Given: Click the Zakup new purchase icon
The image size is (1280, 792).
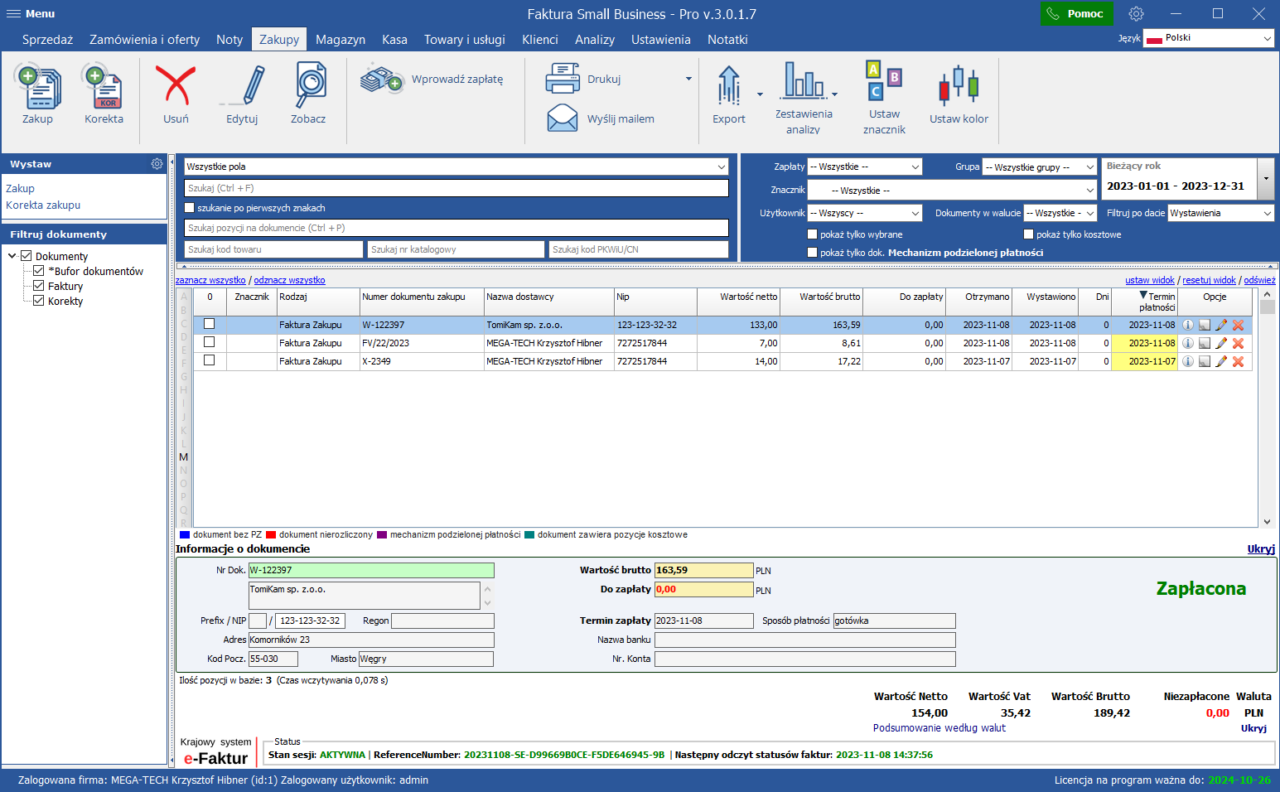Looking at the screenshot, I should point(38,88).
